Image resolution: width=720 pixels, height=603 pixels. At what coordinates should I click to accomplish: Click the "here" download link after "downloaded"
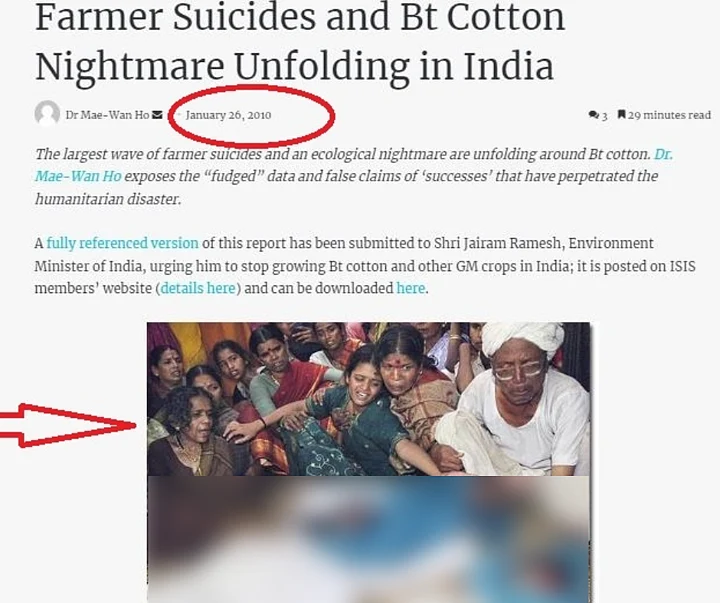[x=411, y=288]
